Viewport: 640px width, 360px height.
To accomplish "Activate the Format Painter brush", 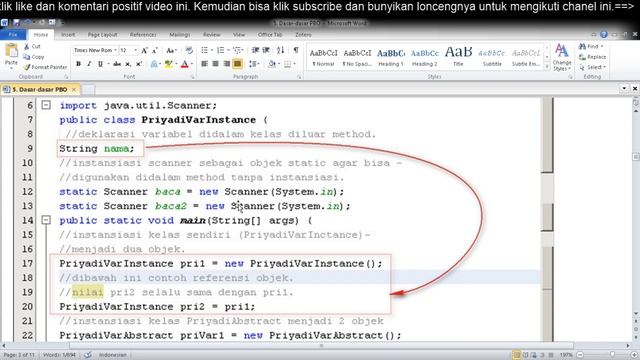I will pos(45,67).
